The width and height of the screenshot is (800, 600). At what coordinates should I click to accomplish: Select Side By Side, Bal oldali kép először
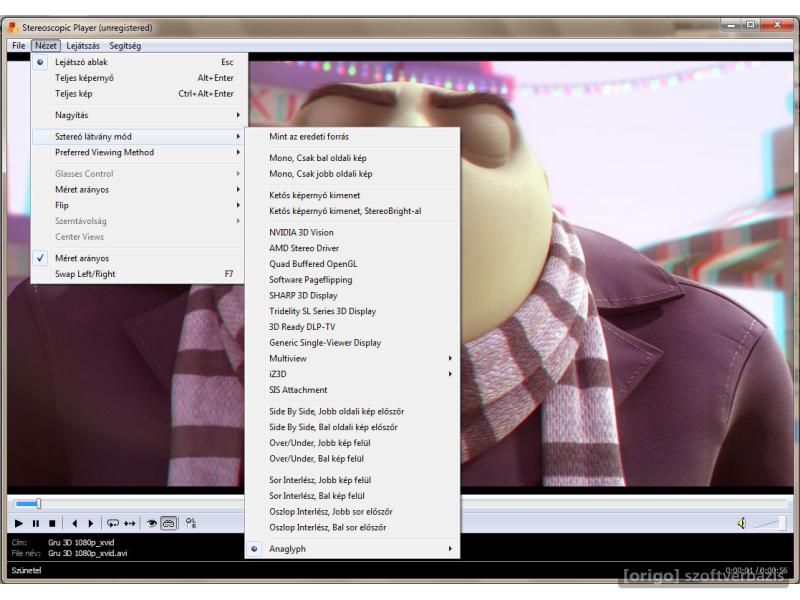(x=352, y=428)
